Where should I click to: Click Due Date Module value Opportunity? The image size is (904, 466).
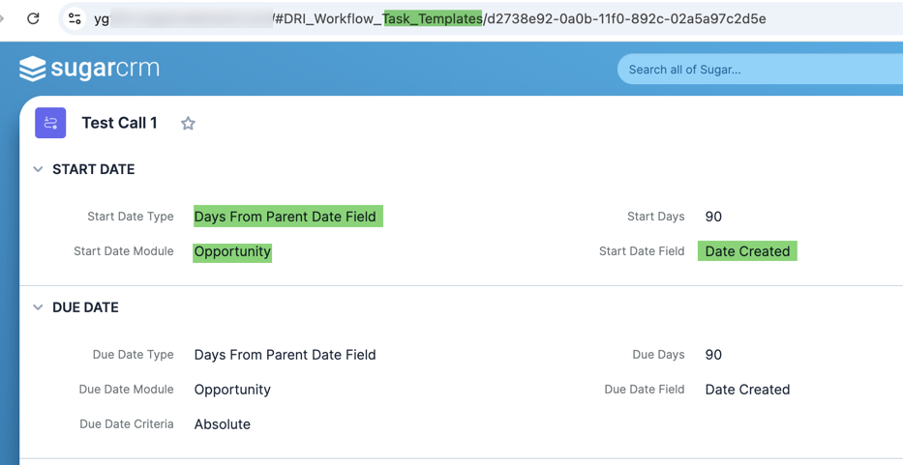point(232,390)
